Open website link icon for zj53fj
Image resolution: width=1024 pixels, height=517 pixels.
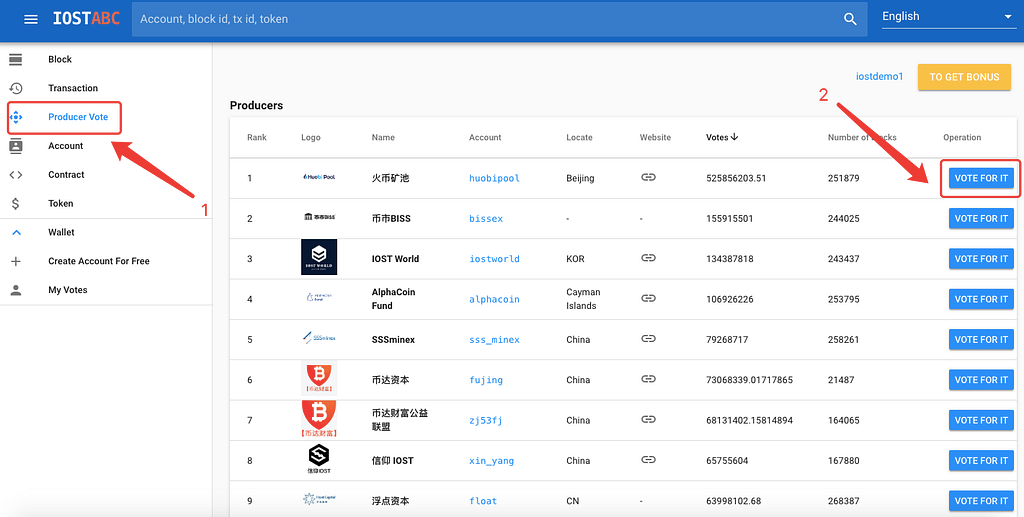point(648,420)
